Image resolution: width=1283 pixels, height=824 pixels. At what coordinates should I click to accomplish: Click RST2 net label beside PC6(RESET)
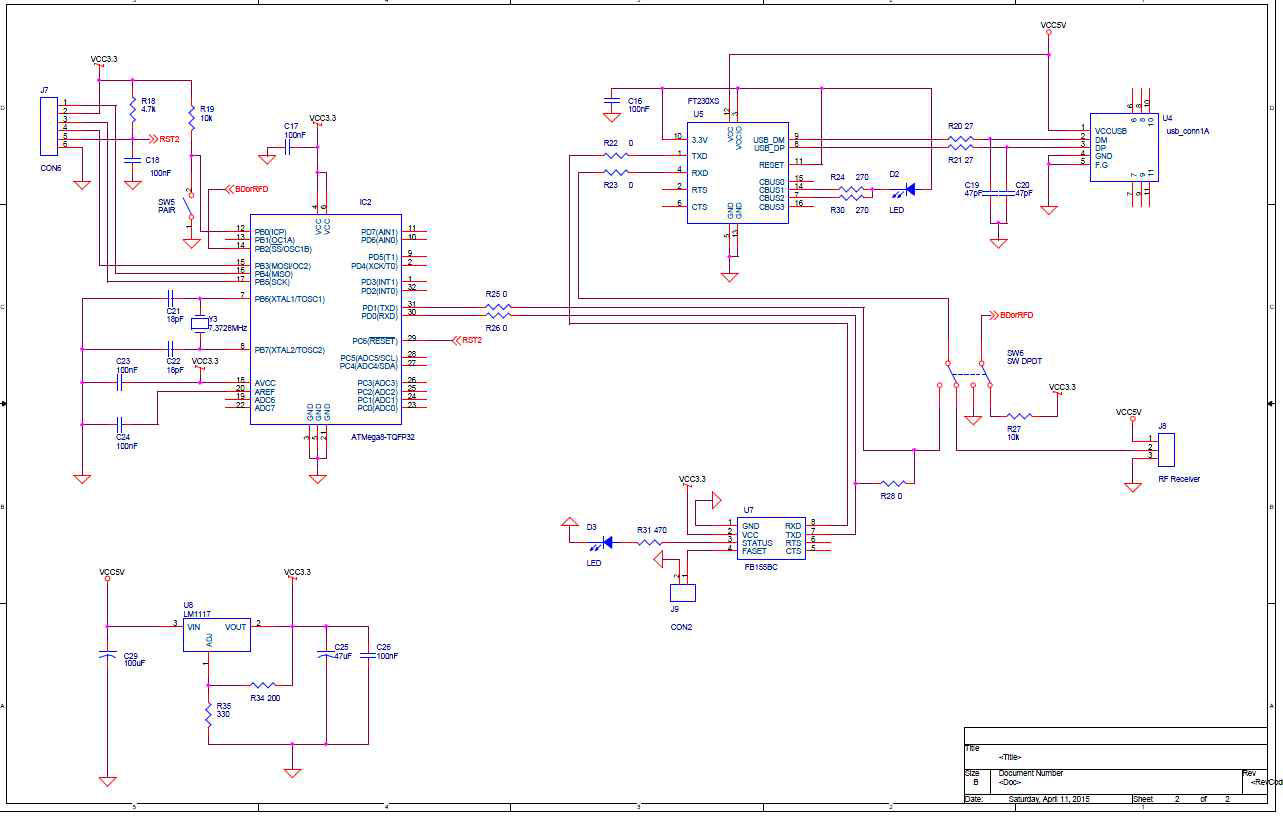tap(471, 340)
